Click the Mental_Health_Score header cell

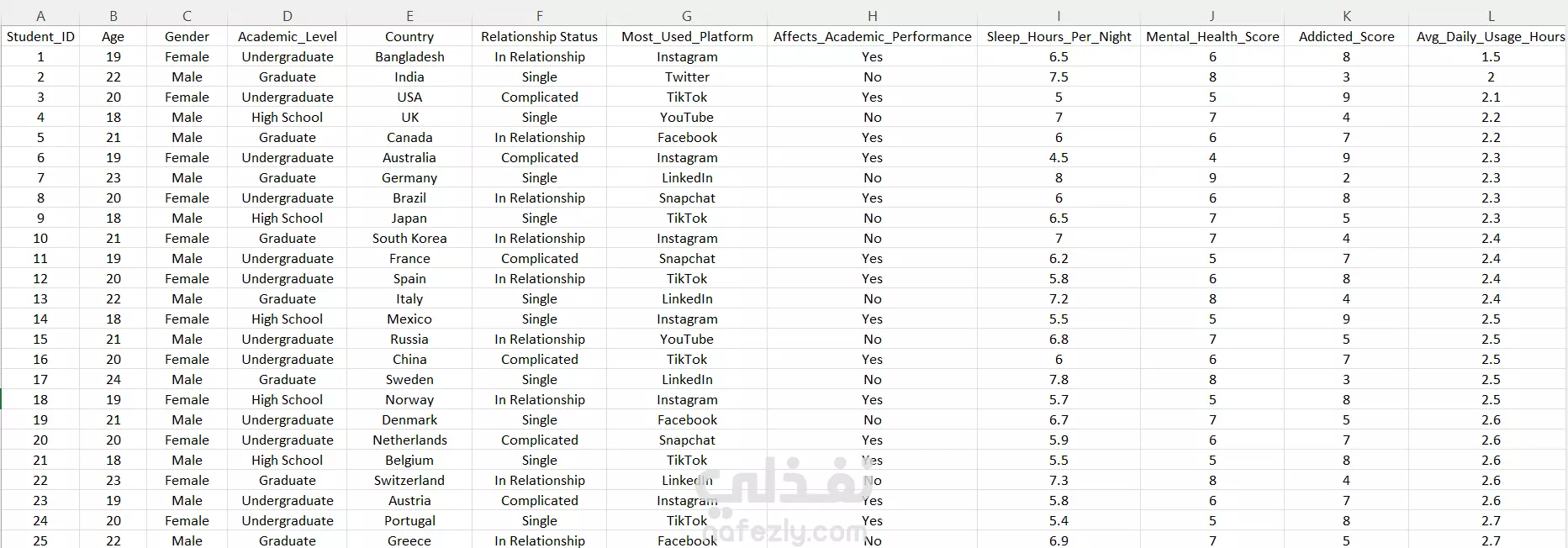click(x=1212, y=36)
